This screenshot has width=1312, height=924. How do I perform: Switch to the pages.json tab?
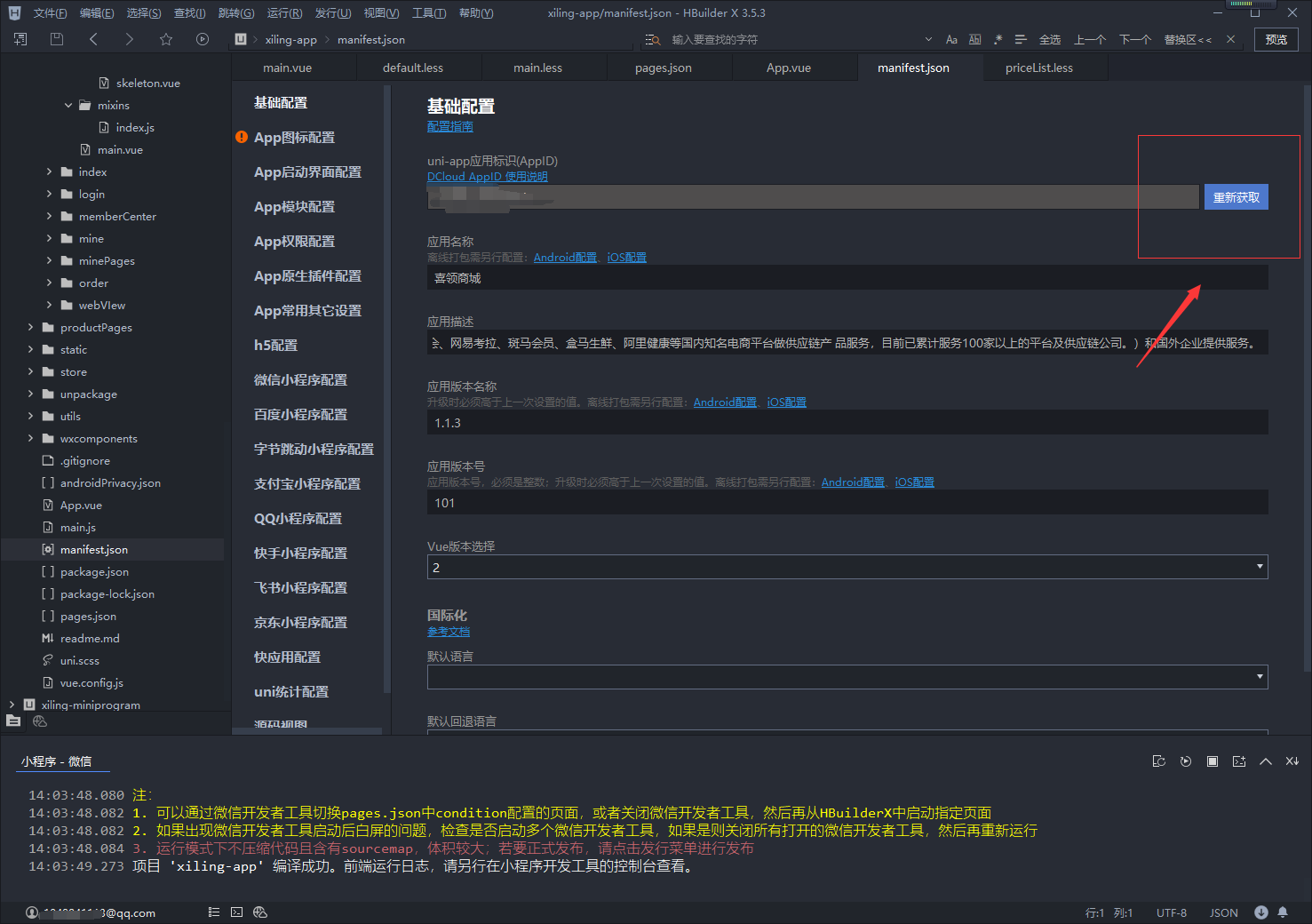coord(663,68)
